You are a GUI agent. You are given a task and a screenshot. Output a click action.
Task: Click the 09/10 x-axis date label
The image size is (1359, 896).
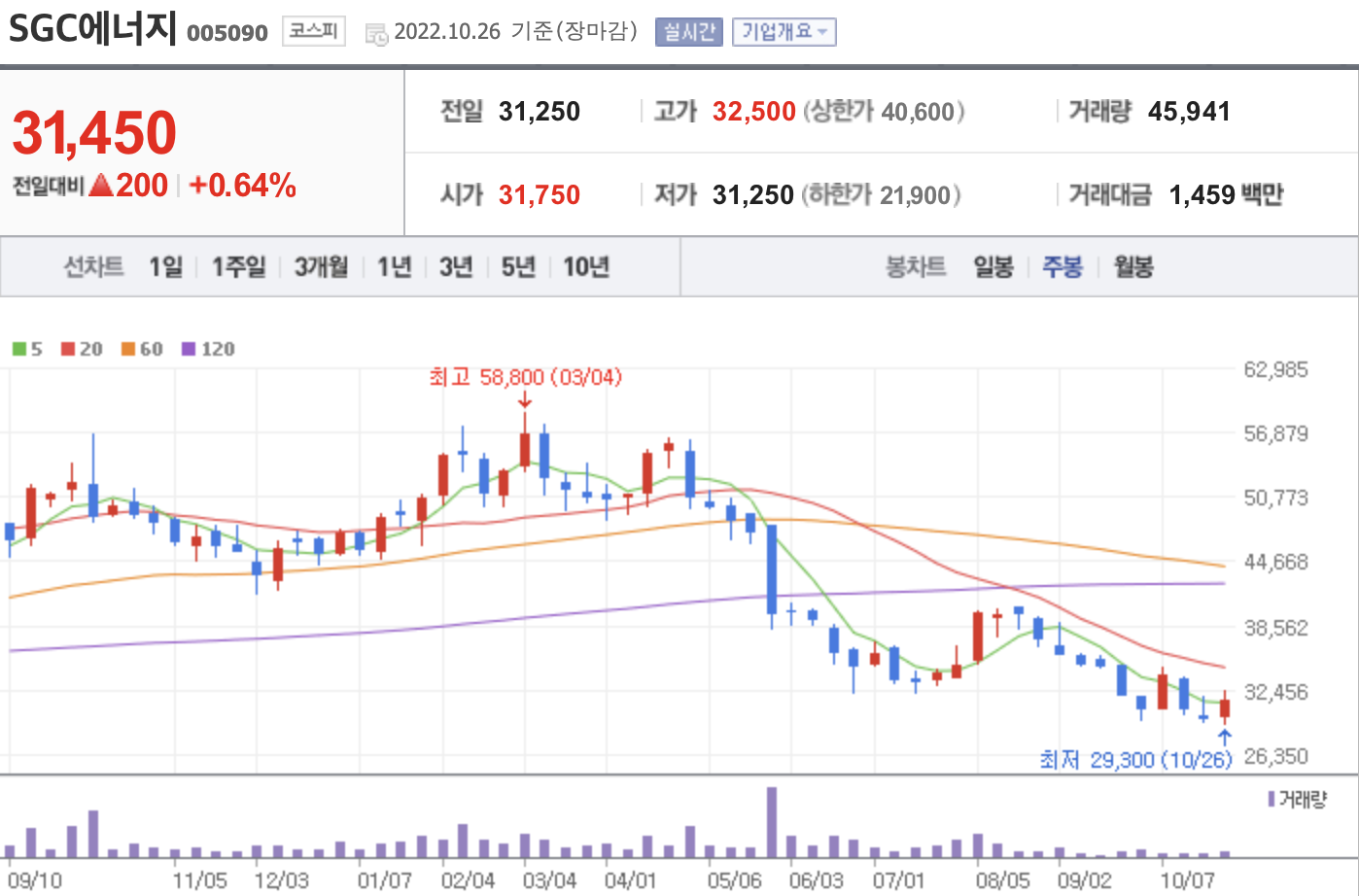pyautogui.click(x=35, y=880)
